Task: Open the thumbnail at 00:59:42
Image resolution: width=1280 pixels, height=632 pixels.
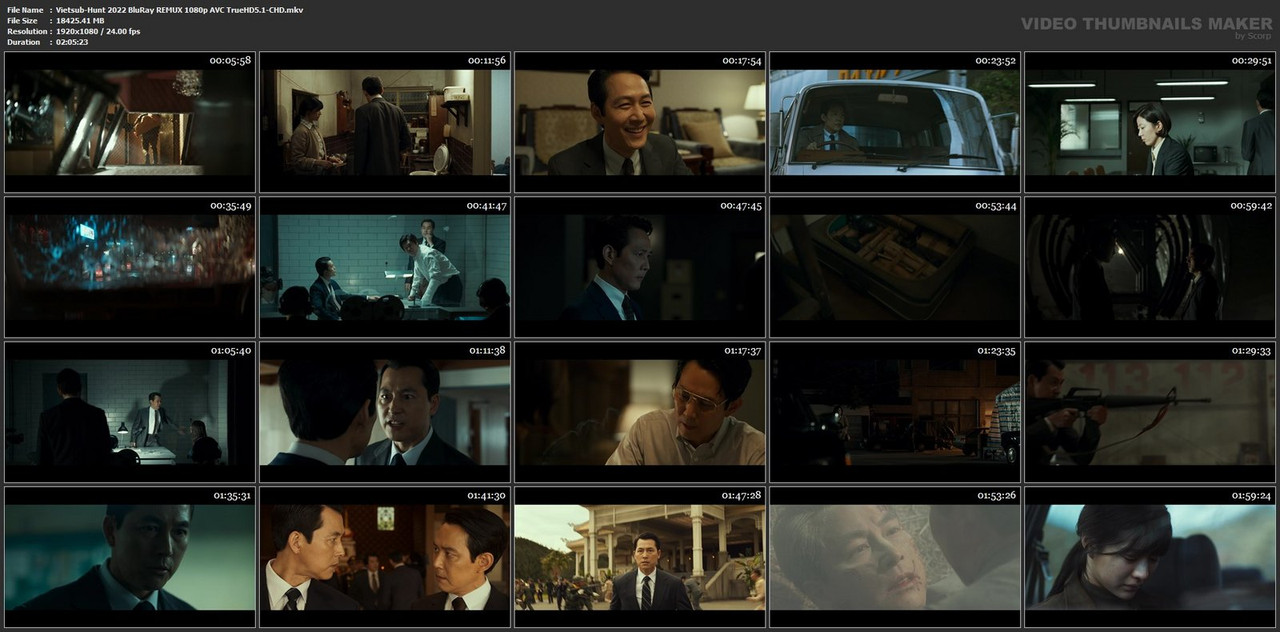Action: coord(1150,267)
